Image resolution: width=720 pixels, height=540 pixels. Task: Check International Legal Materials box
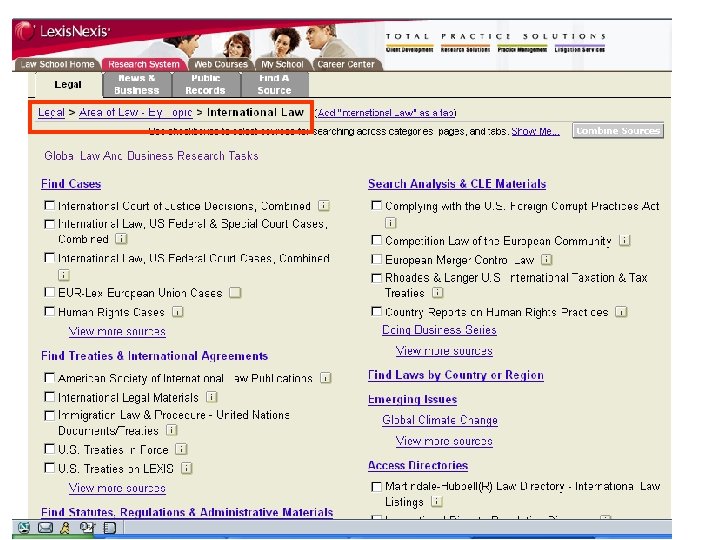point(49,396)
